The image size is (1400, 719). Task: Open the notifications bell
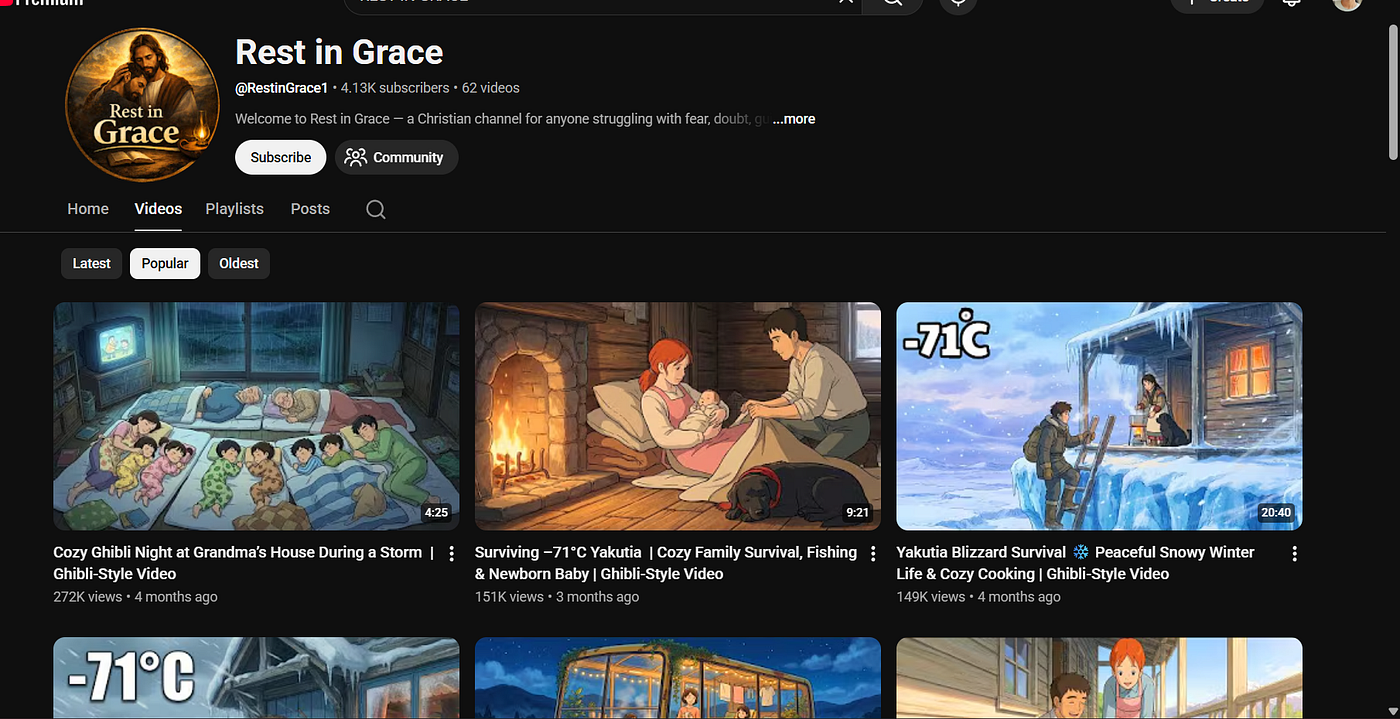click(x=1291, y=2)
